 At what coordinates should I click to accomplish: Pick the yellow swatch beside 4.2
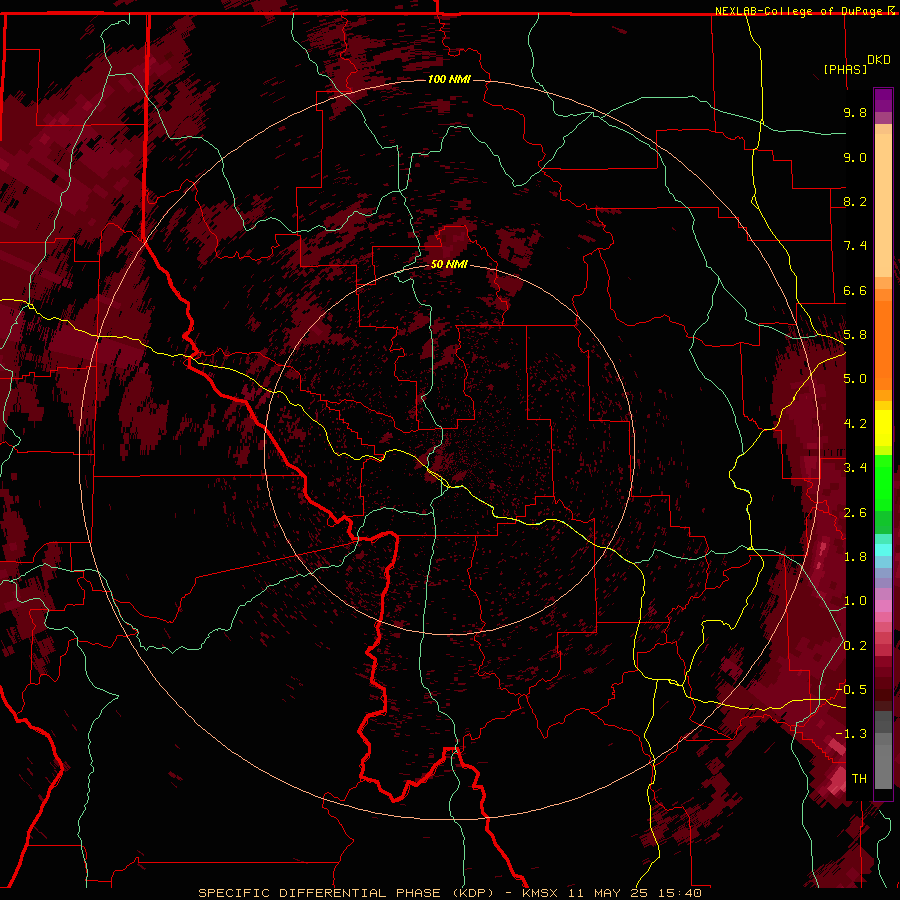(883, 428)
